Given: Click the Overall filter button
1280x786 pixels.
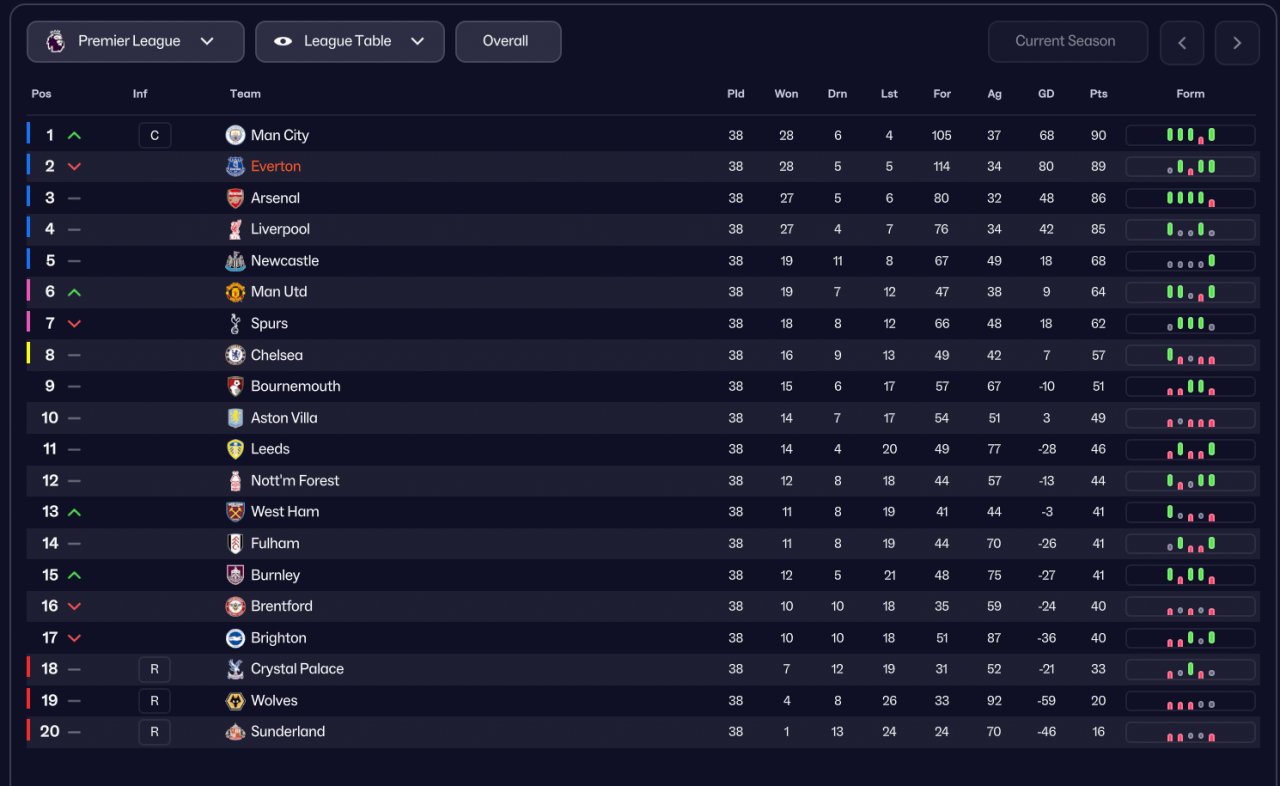Looking at the screenshot, I should tap(507, 41).
